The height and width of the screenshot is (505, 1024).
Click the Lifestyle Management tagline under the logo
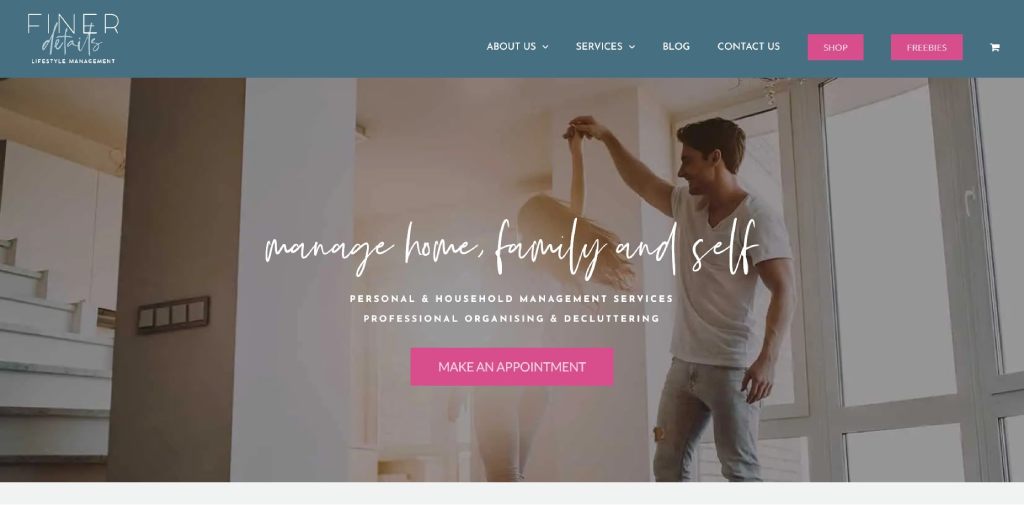coord(73,61)
